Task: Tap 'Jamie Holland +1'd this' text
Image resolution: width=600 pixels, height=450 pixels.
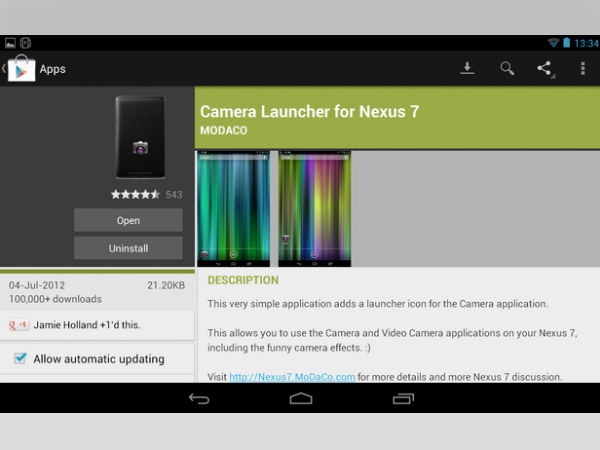Action: pos(87,325)
